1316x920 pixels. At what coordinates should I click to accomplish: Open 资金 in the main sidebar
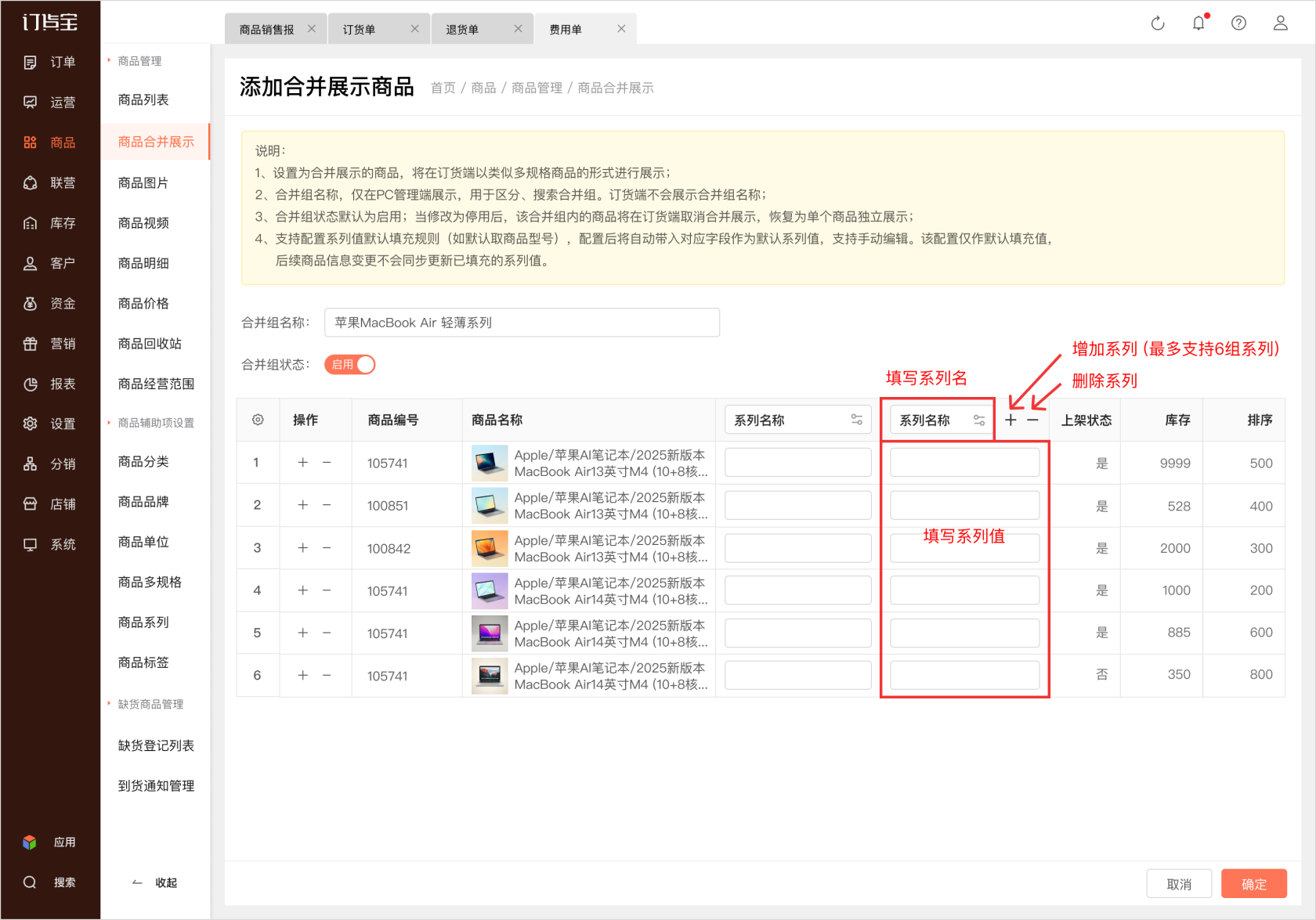click(x=49, y=304)
